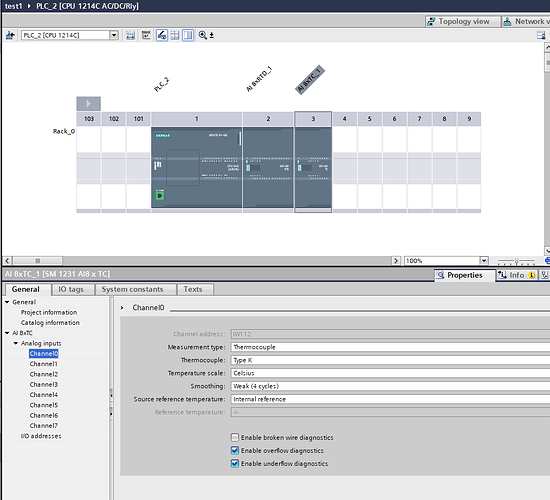Select Channel3 in the tree
The image size is (550, 500).
coord(43,384)
